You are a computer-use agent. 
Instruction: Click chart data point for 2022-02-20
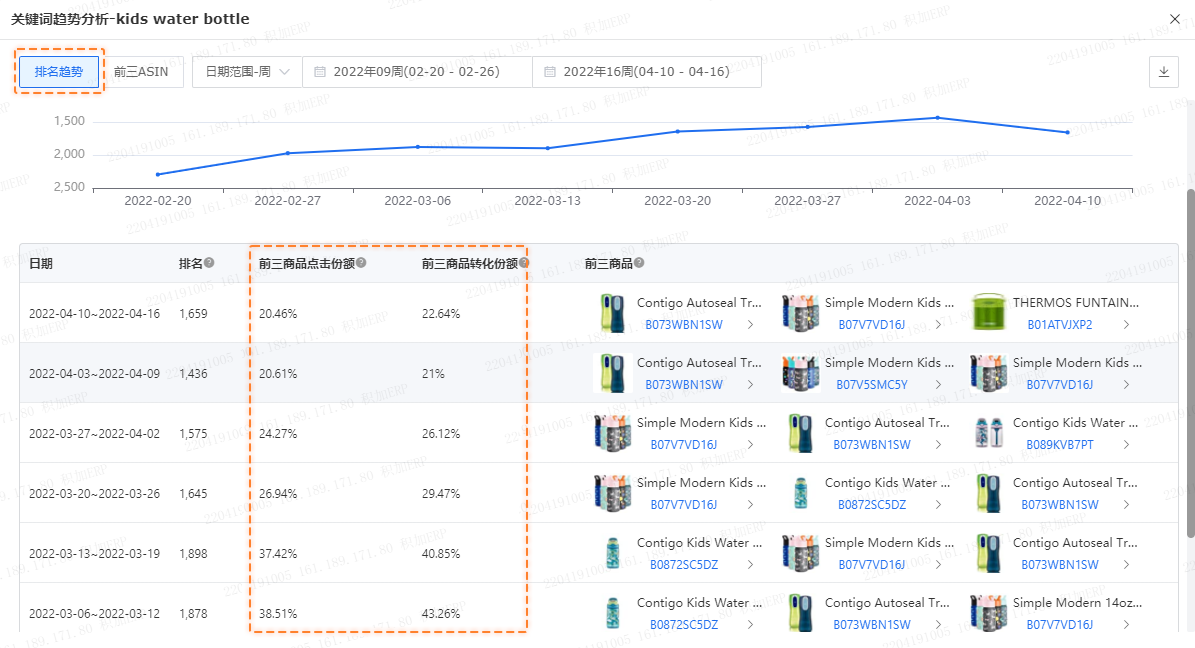click(x=158, y=175)
